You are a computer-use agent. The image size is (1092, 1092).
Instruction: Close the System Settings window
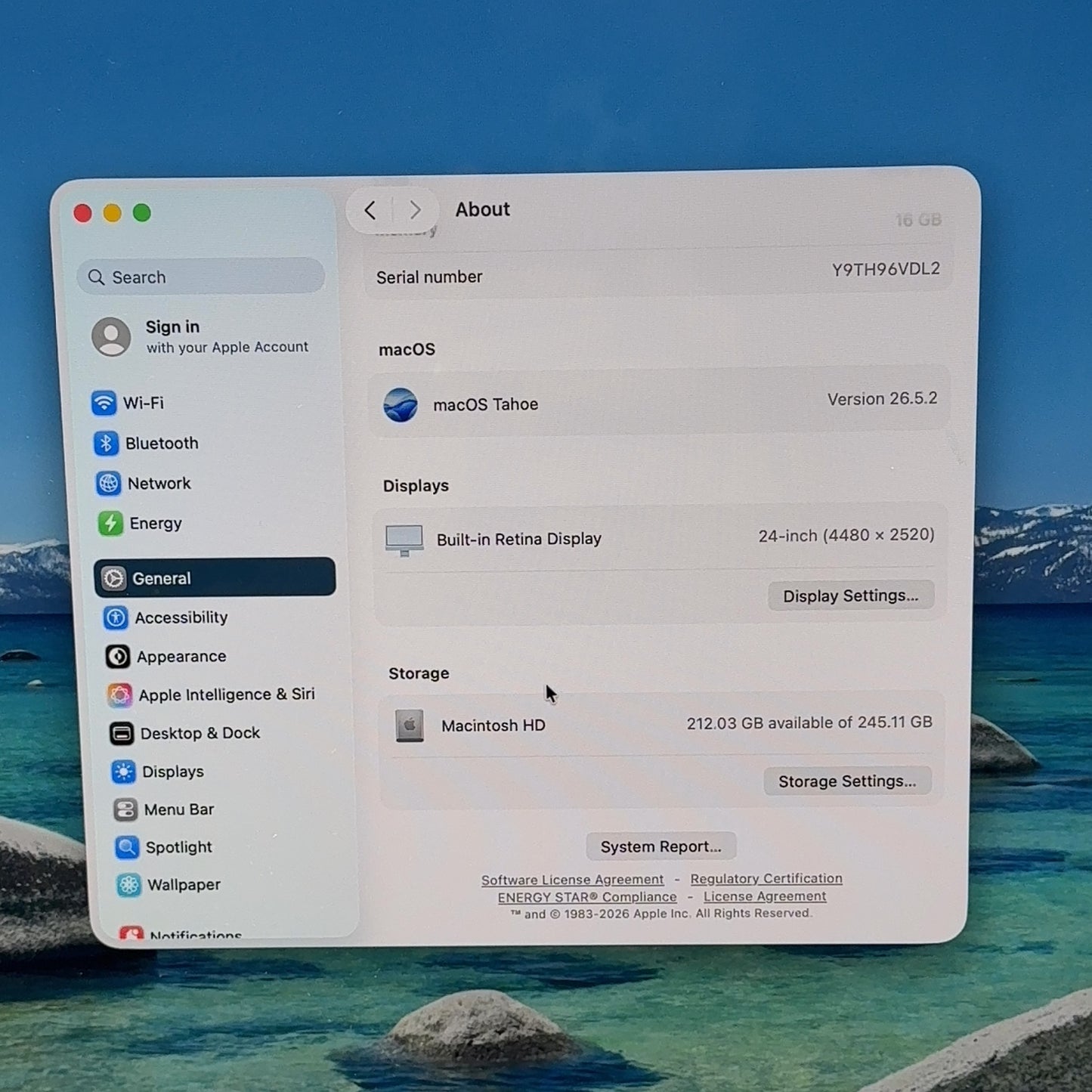click(83, 214)
